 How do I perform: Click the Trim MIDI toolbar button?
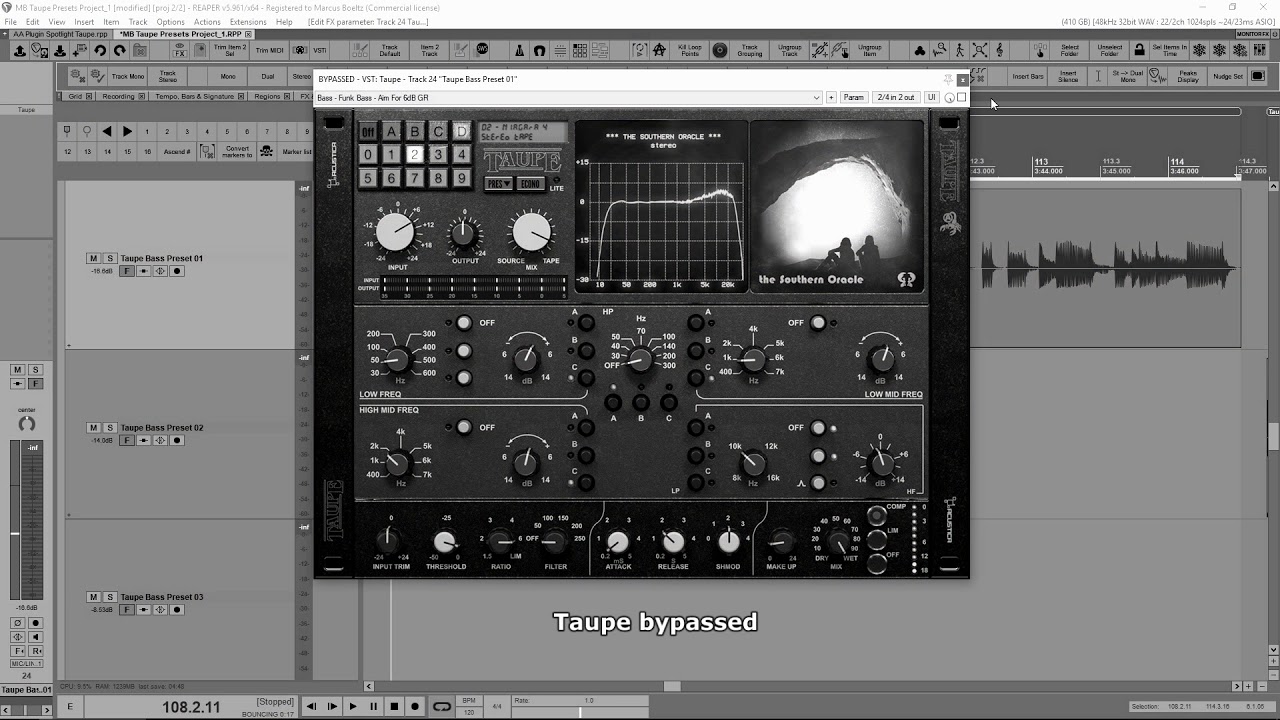click(270, 50)
